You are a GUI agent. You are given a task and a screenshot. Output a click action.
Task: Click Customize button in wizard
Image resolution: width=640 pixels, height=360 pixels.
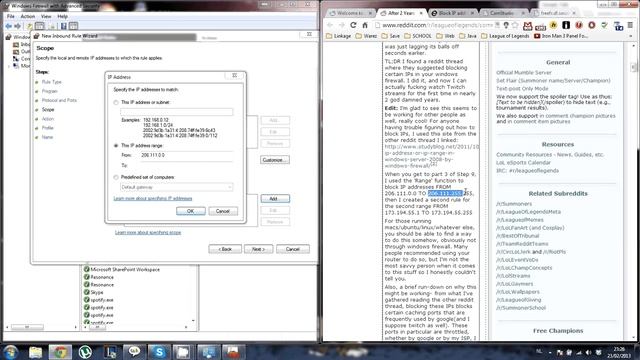tap(275, 160)
